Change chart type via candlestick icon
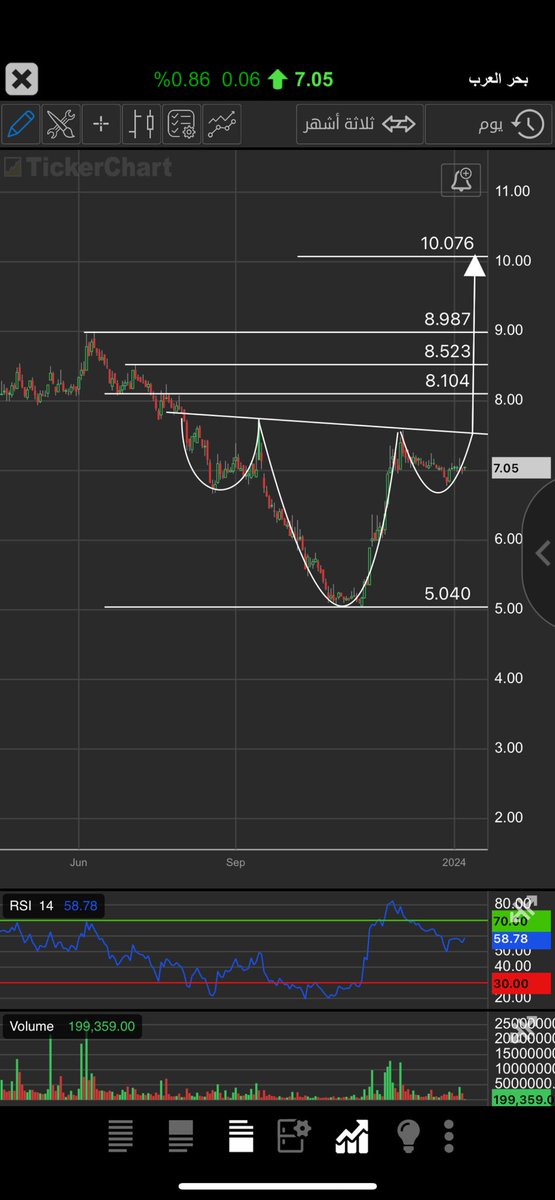Image resolution: width=555 pixels, height=1200 pixels. [x=142, y=125]
